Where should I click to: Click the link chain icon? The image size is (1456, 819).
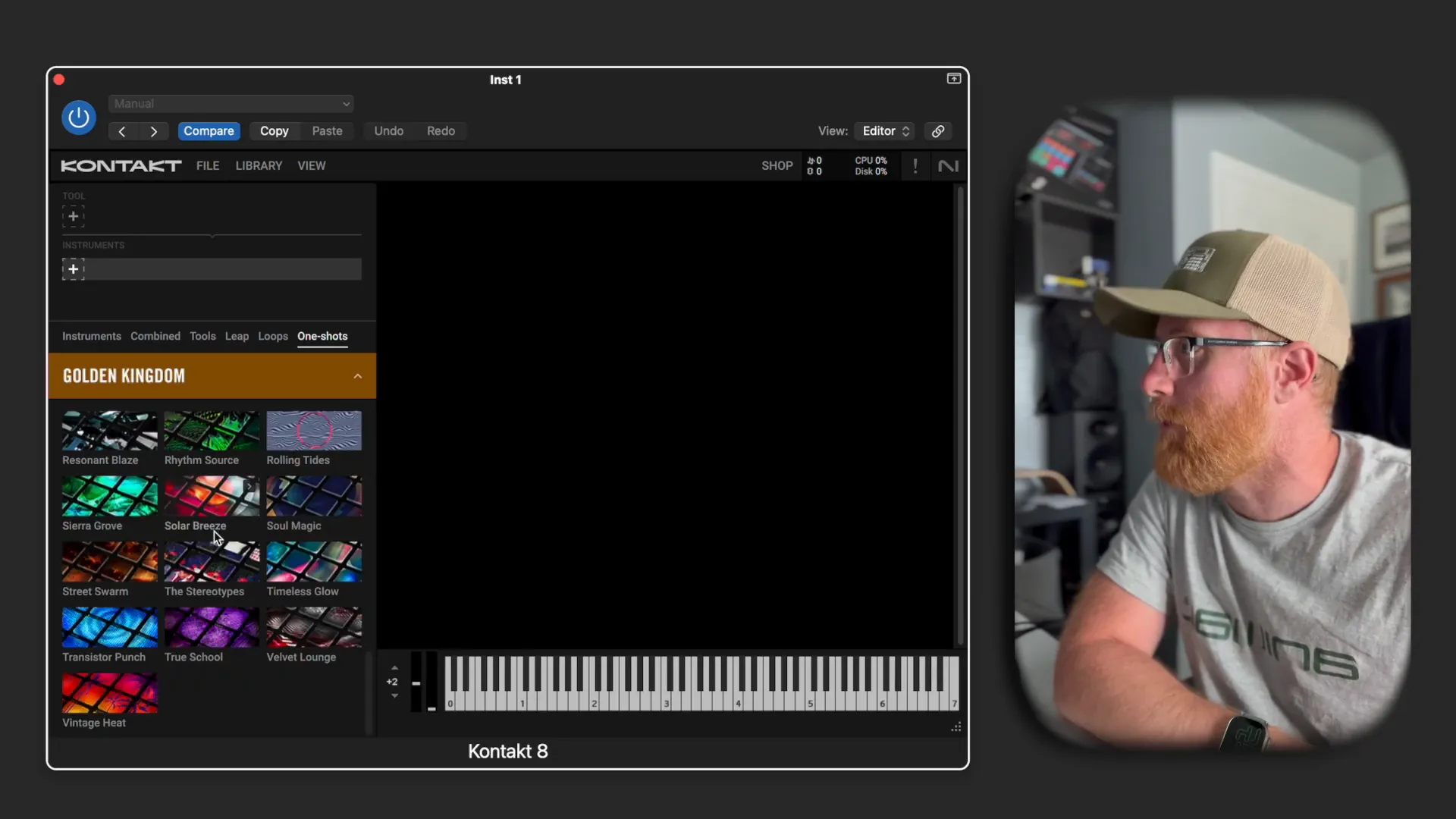[938, 131]
